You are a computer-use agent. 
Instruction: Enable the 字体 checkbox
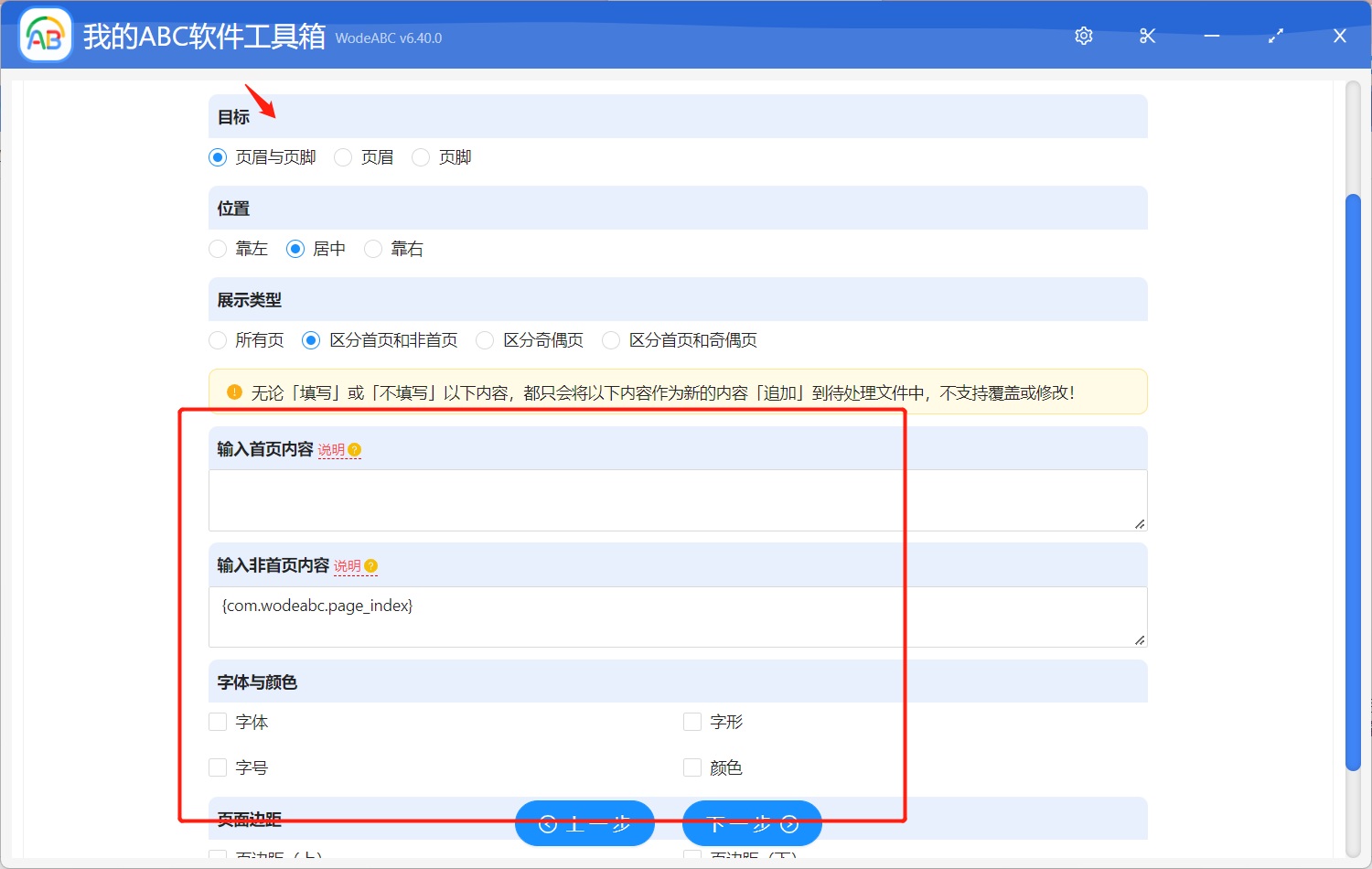pyautogui.click(x=217, y=722)
